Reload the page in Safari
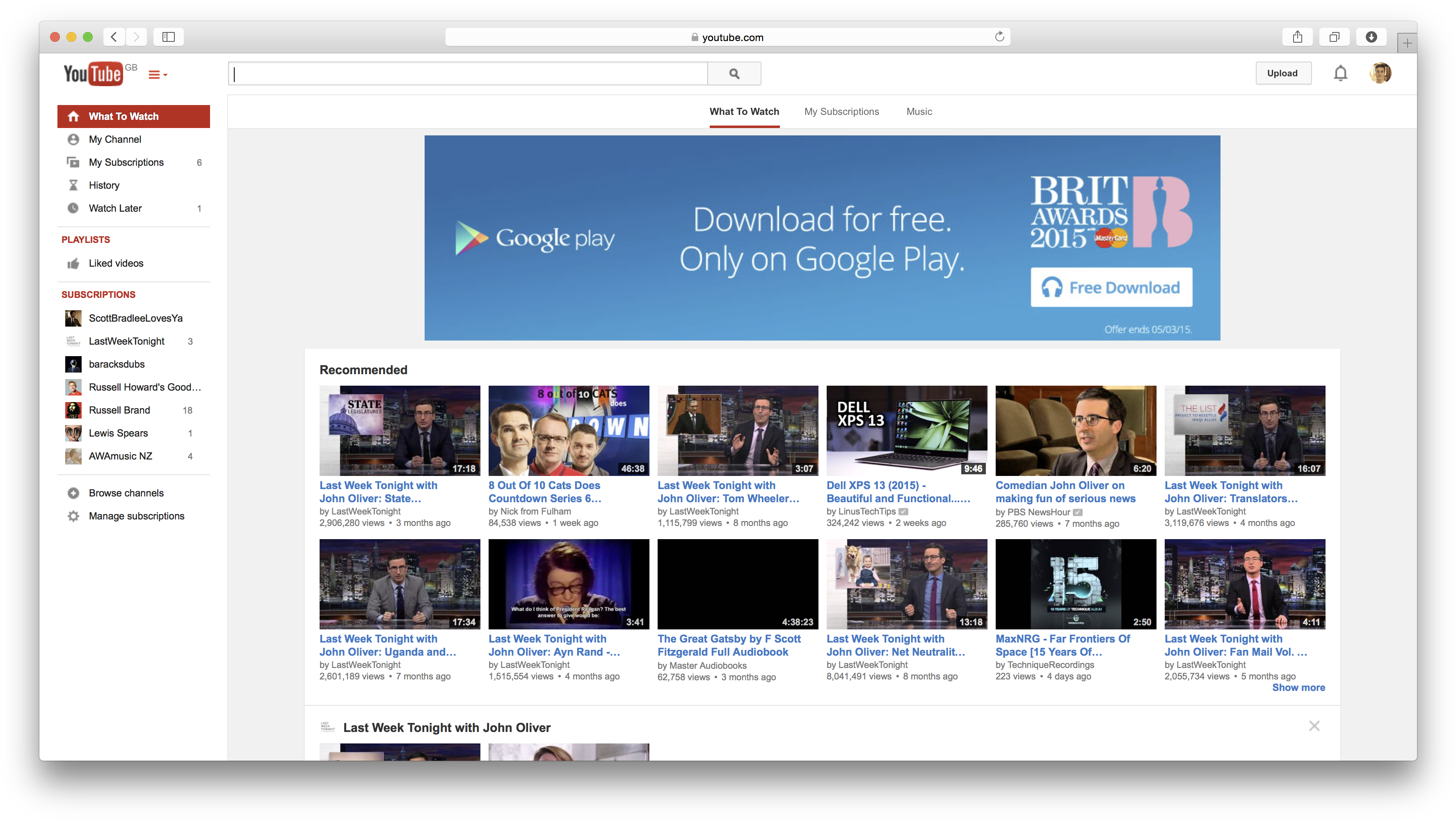This screenshot has width=1456, height=821. tap(999, 37)
